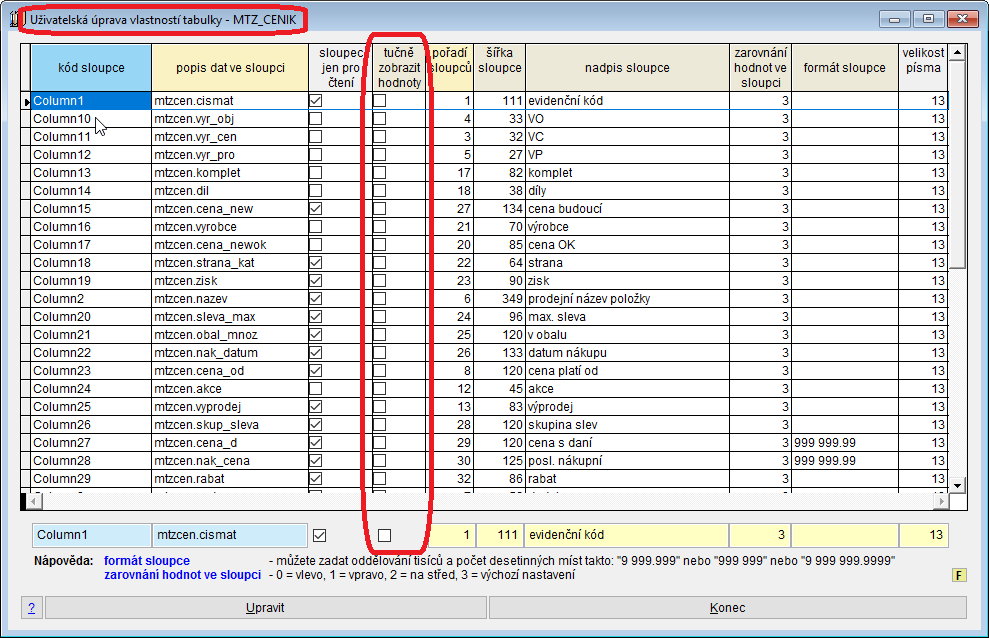Uncheck read-only checkbox in the bottom edit row
This screenshot has height=638, width=989.
tap(320, 535)
